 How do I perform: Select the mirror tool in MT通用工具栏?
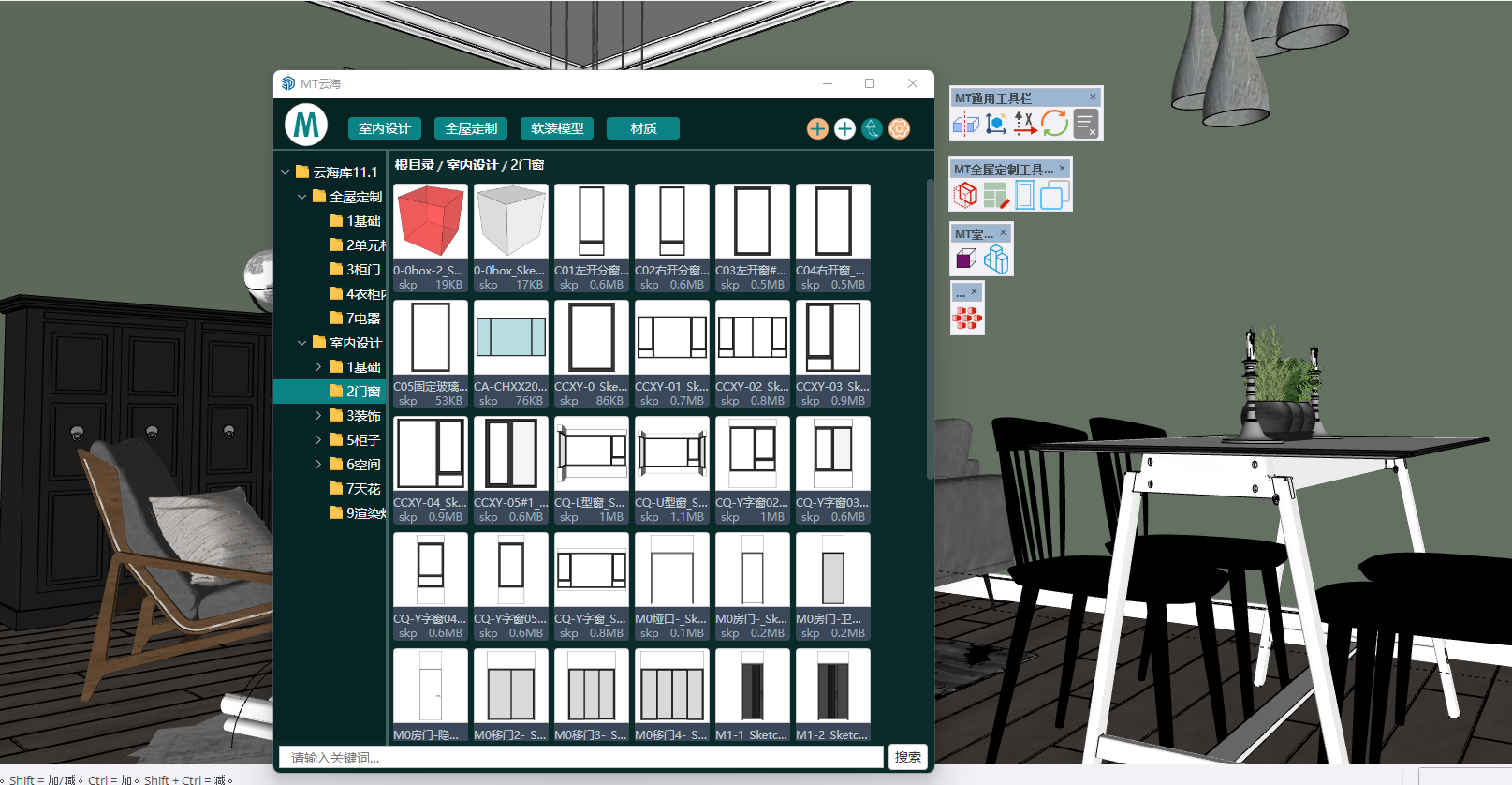click(965, 124)
